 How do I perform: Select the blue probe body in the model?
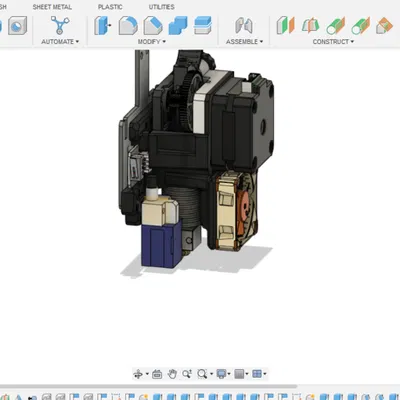pos(161,245)
